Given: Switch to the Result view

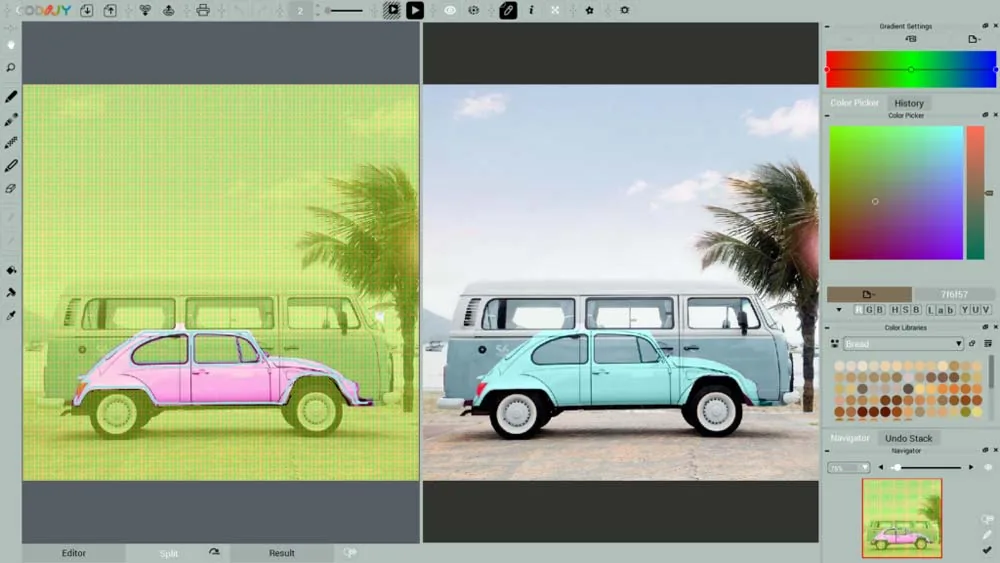Looking at the screenshot, I should coord(281,553).
